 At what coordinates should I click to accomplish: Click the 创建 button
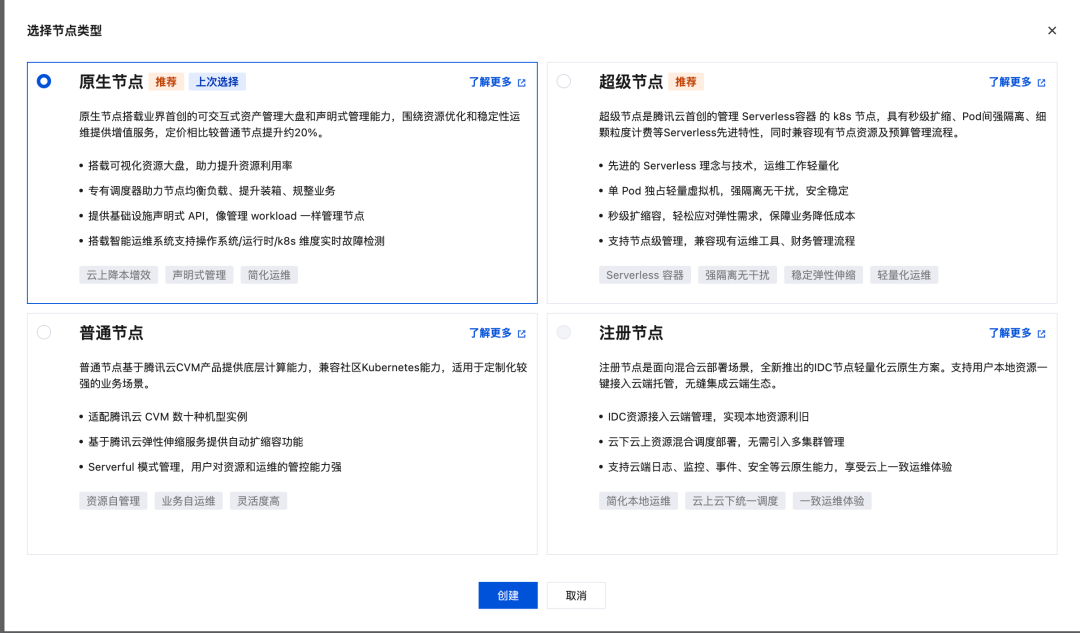point(507,595)
